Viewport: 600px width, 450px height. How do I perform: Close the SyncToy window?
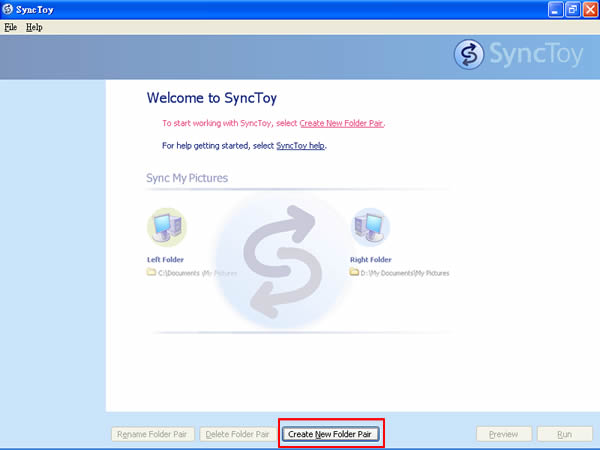tap(590, 10)
